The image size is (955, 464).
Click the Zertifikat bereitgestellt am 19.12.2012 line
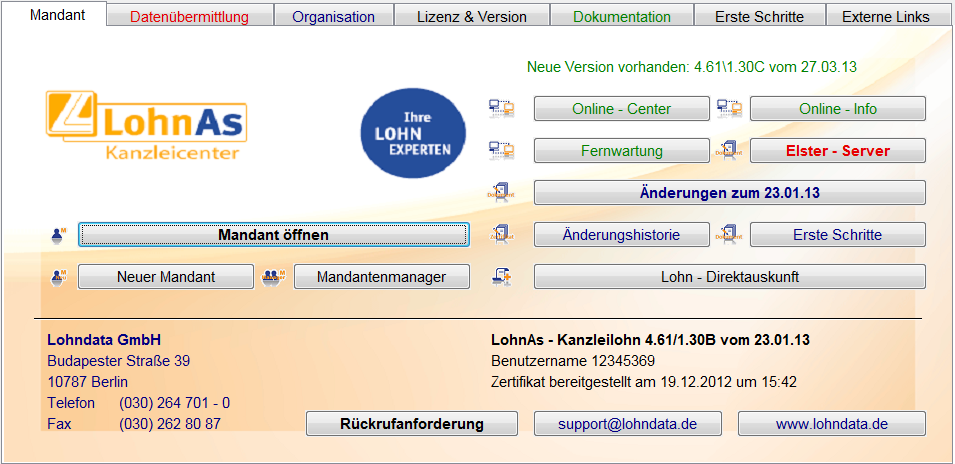tap(644, 382)
